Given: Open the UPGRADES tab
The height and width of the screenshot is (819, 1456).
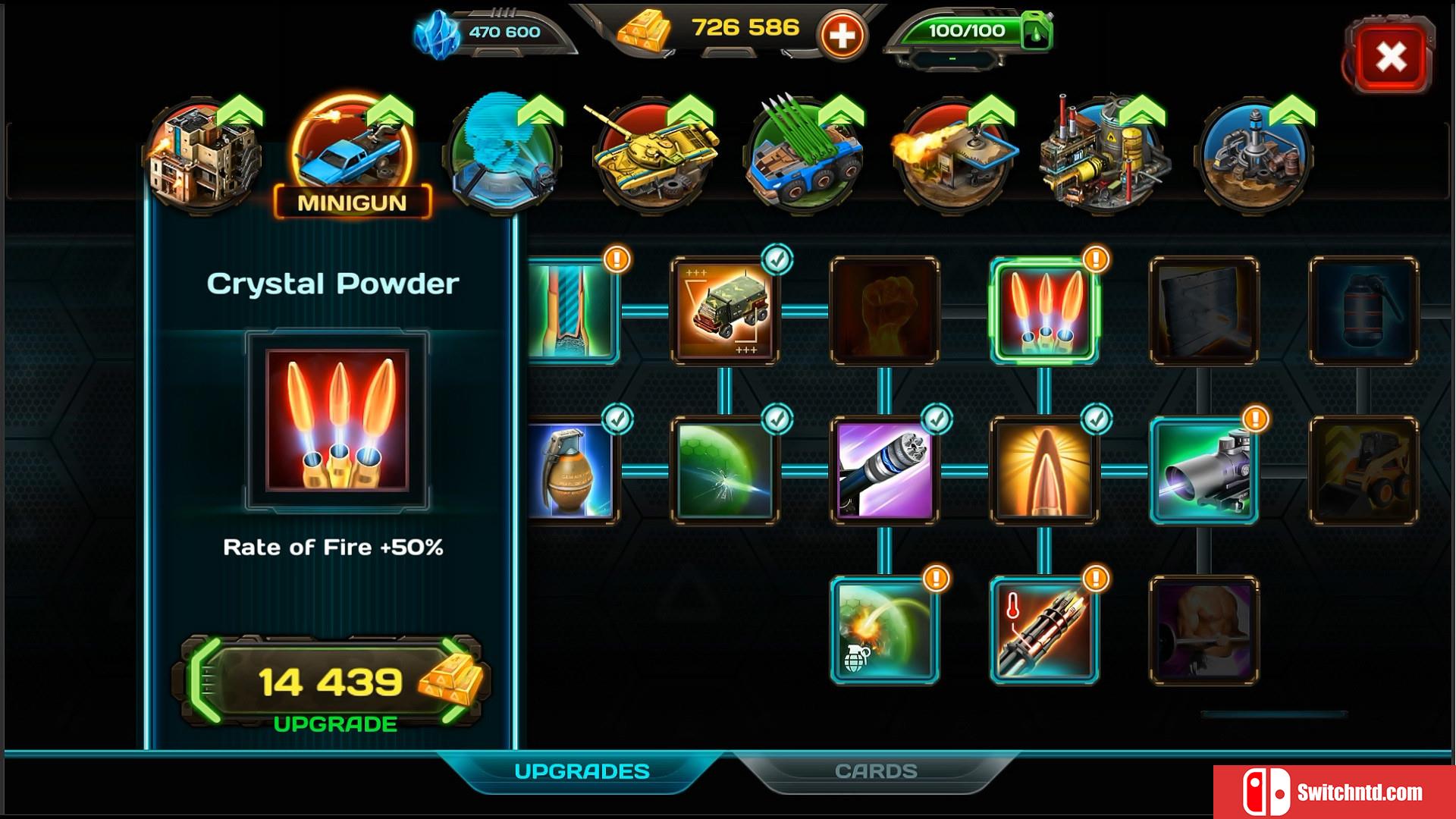Looking at the screenshot, I should pyautogui.click(x=582, y=771).
